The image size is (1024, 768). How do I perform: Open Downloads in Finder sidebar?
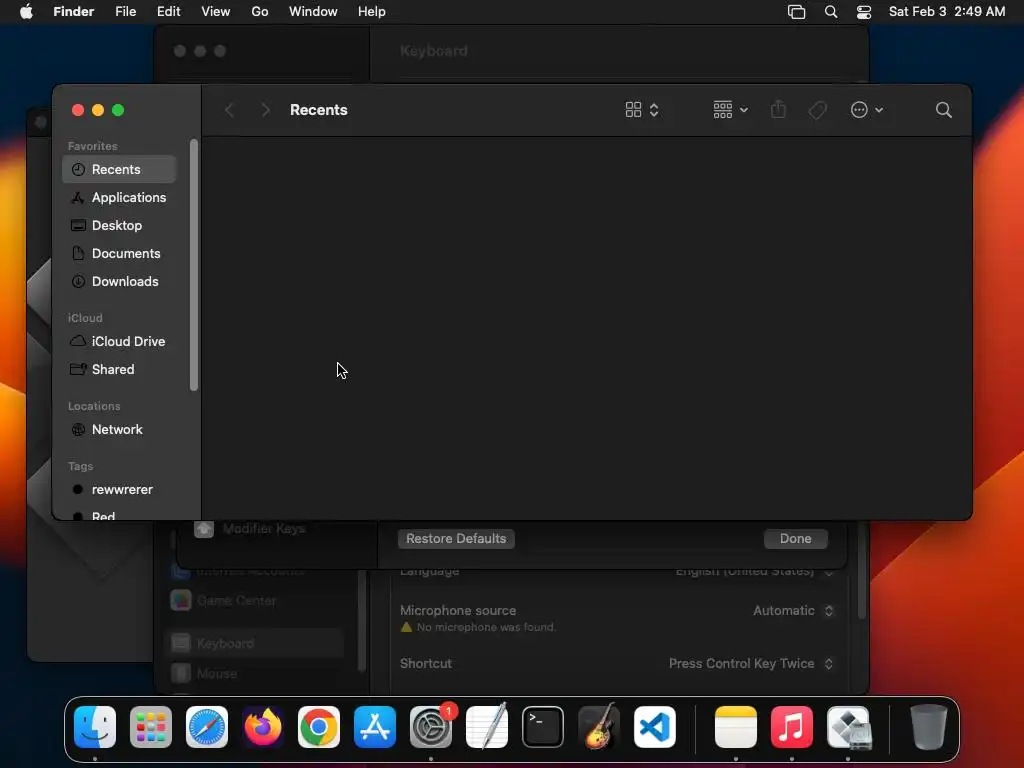(x=120, y=282)
